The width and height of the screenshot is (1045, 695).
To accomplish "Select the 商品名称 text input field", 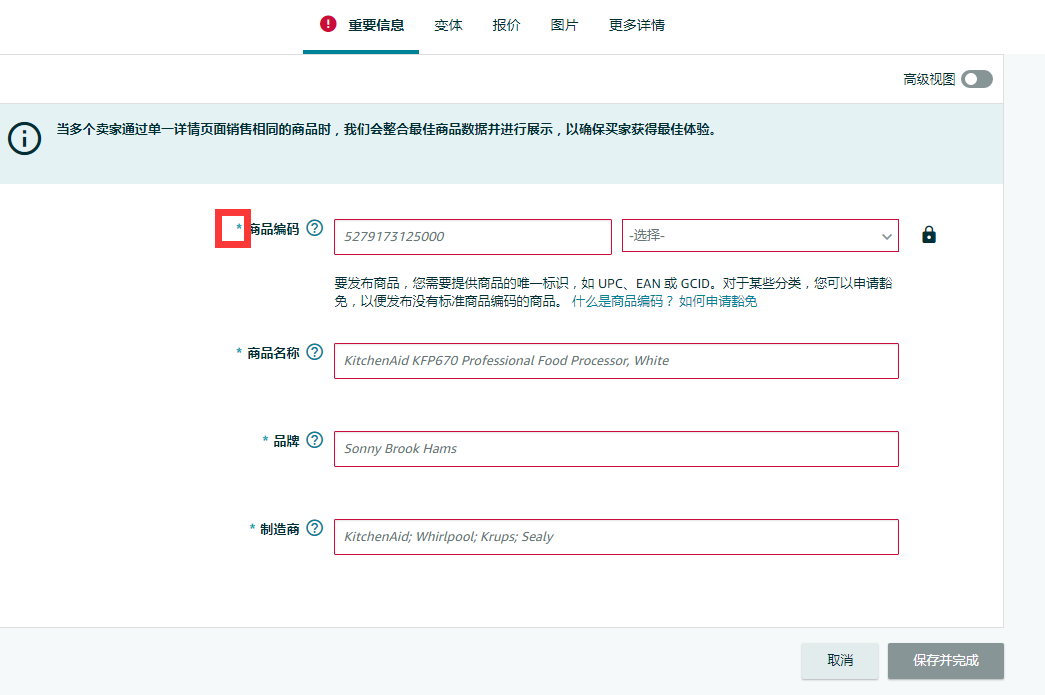I will (616, 360).
